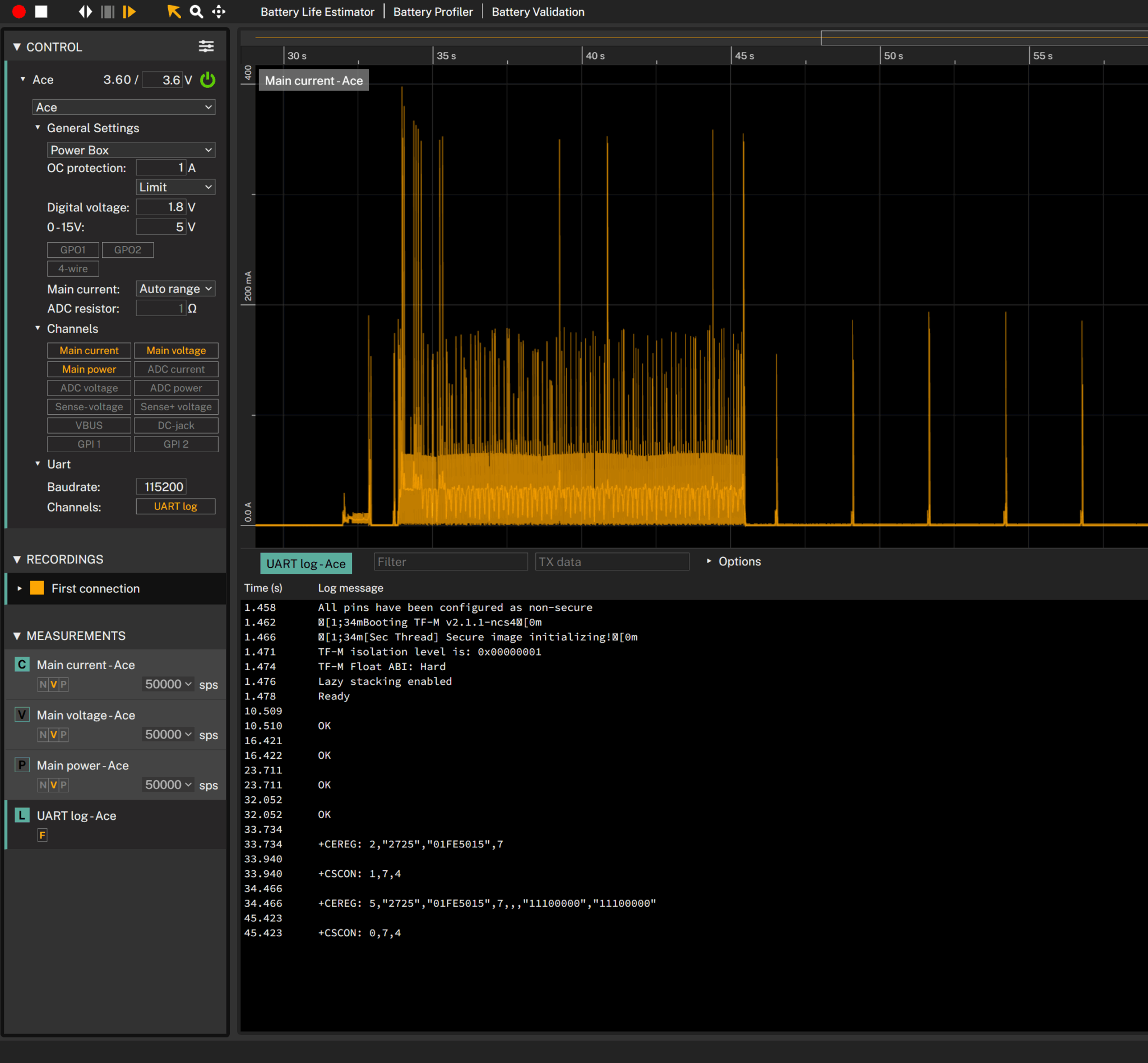Toggle the GPO1 output
This screenshot has height=1063, width=1148.
pos(73,250)
